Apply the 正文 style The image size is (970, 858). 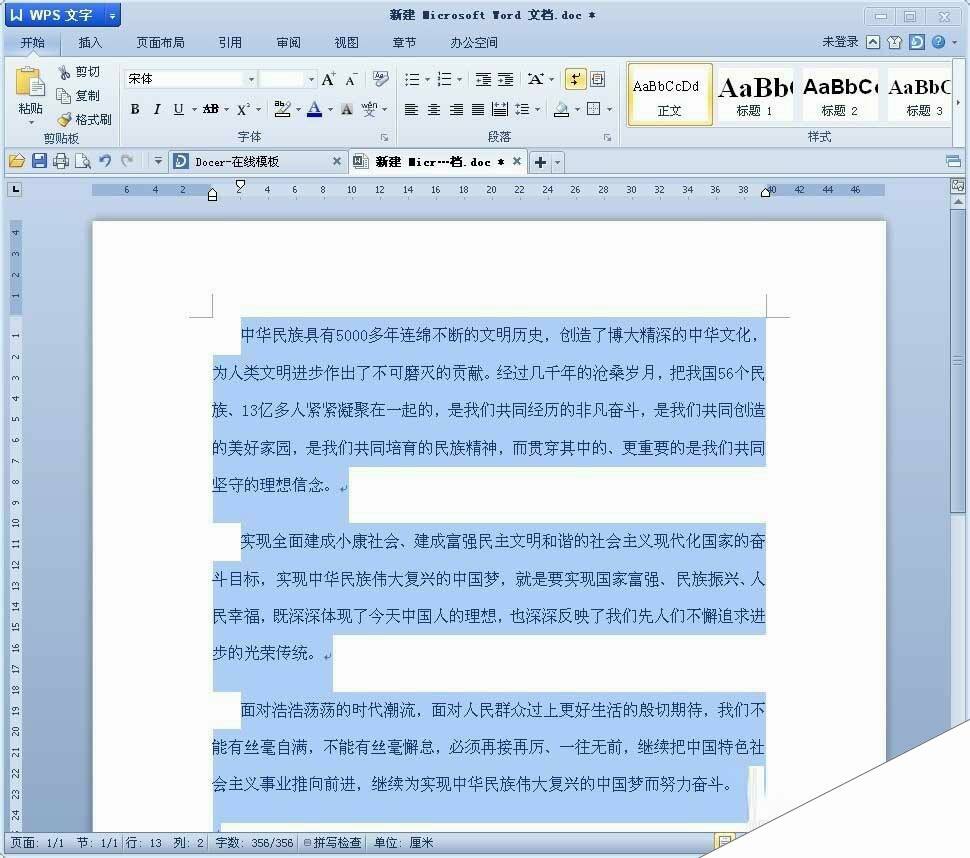pos(669,95)
